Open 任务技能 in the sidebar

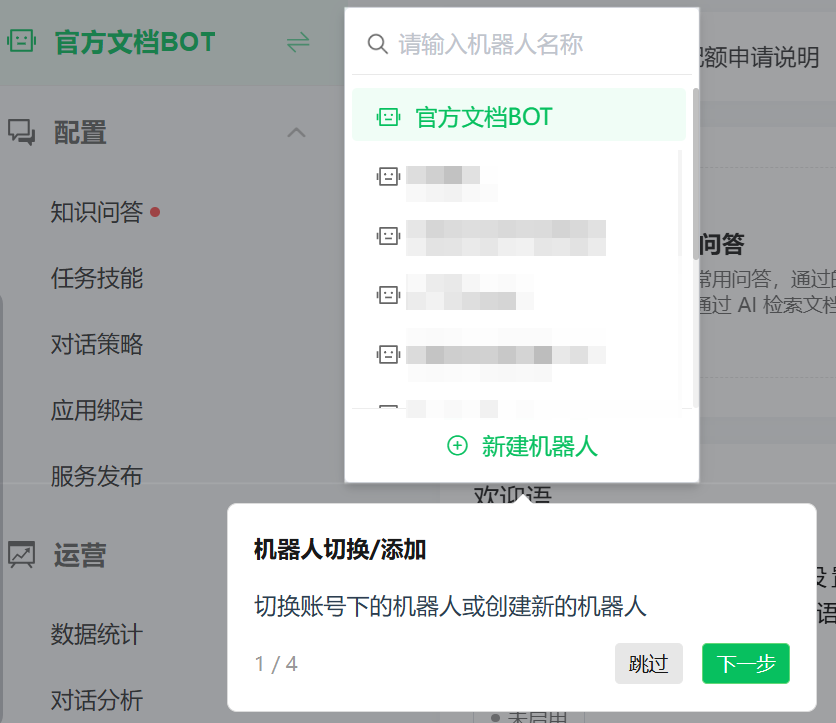click(97, 278)
